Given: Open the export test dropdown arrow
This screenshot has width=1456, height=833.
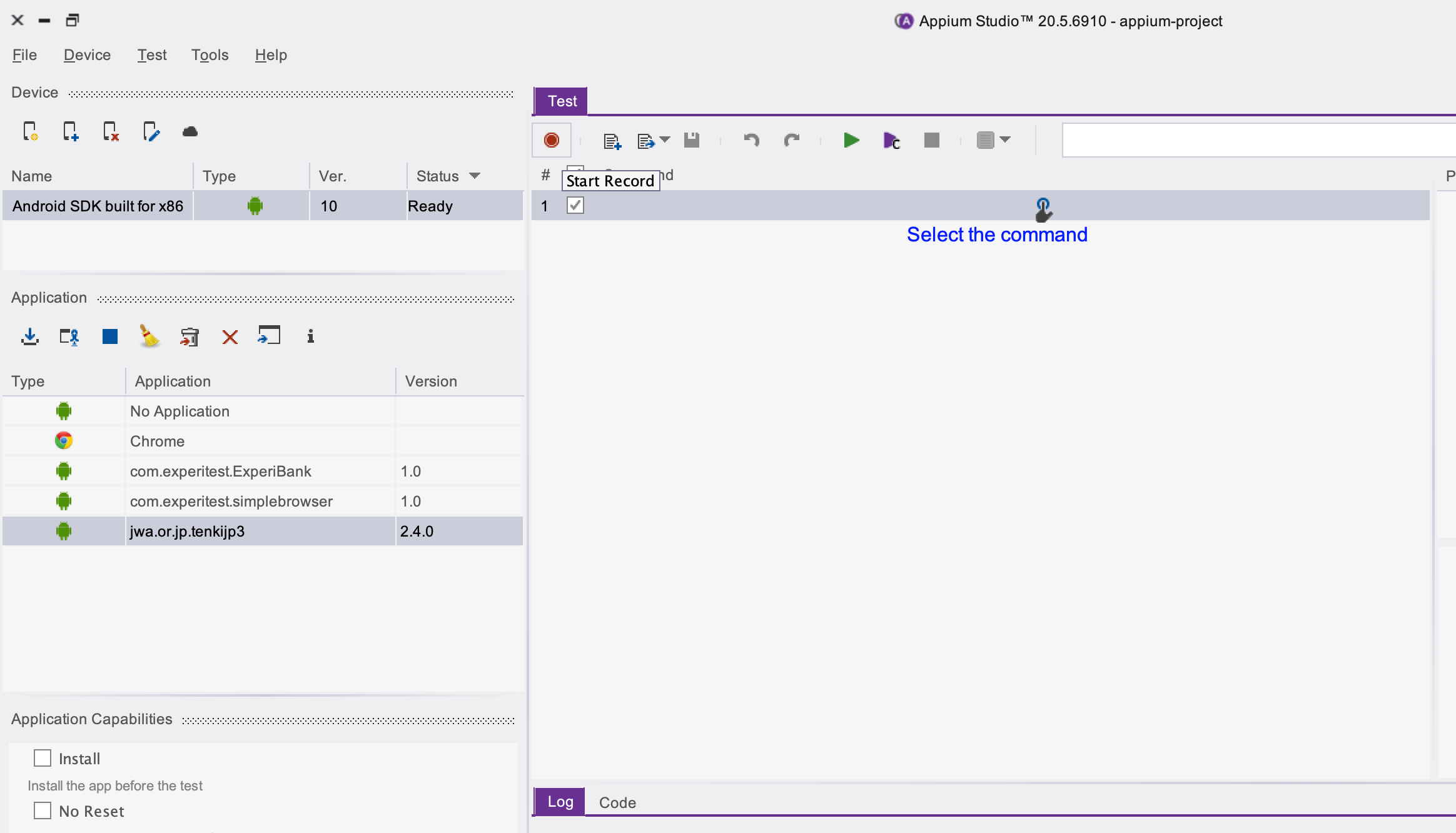Looking at the screenshot, I should tap(665, 139).
